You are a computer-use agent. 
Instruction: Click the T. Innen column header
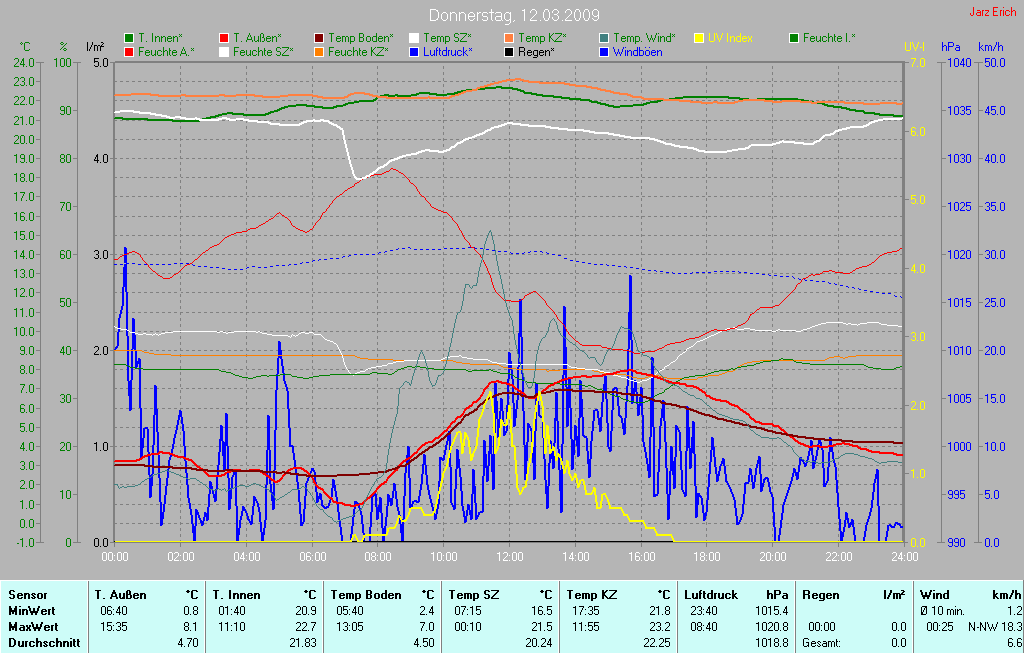pyautogui.click(x=236, y=595)
